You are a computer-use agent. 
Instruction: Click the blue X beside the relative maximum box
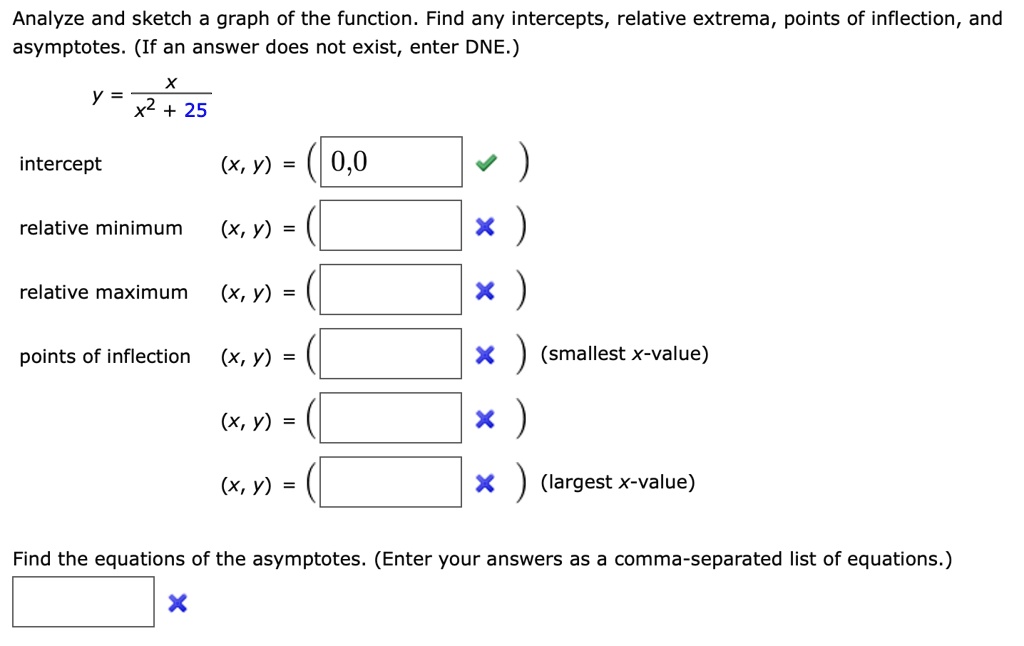click(x=485, y=290)
